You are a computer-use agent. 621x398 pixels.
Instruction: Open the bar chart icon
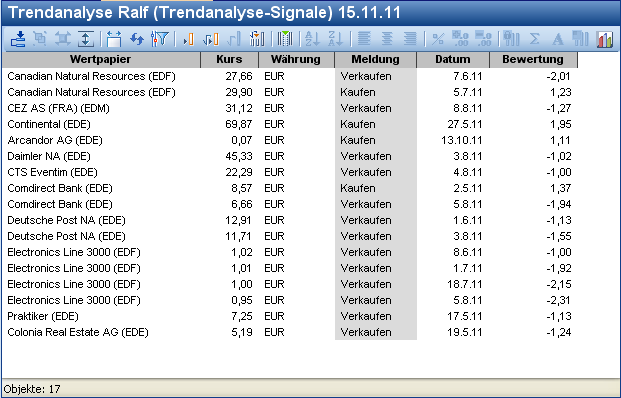tap(605, 39)
